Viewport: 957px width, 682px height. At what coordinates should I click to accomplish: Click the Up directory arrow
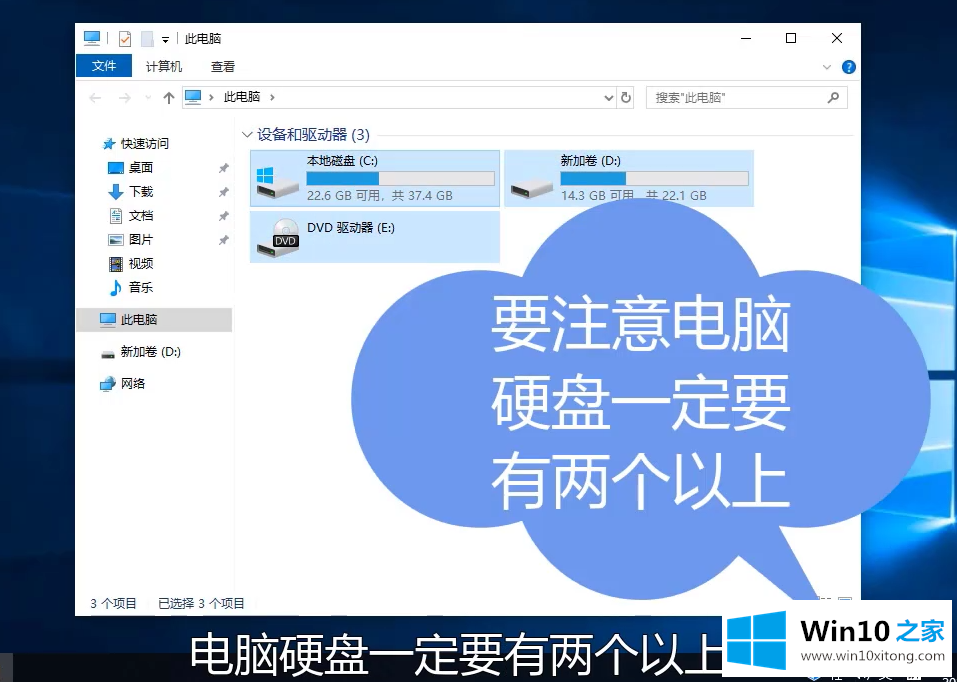coord(168,97)
